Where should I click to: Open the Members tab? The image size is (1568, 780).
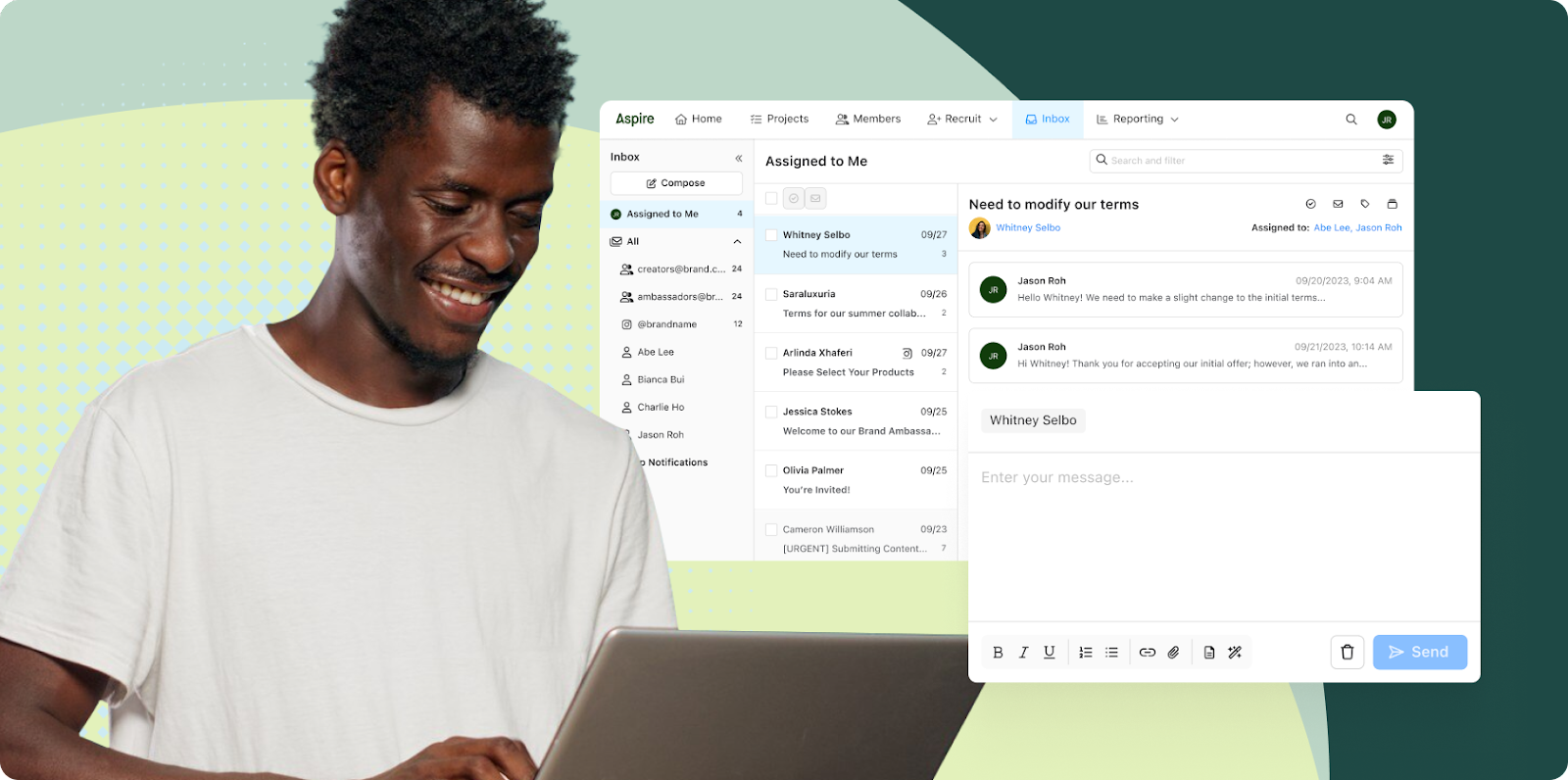(x=867, y=120)
